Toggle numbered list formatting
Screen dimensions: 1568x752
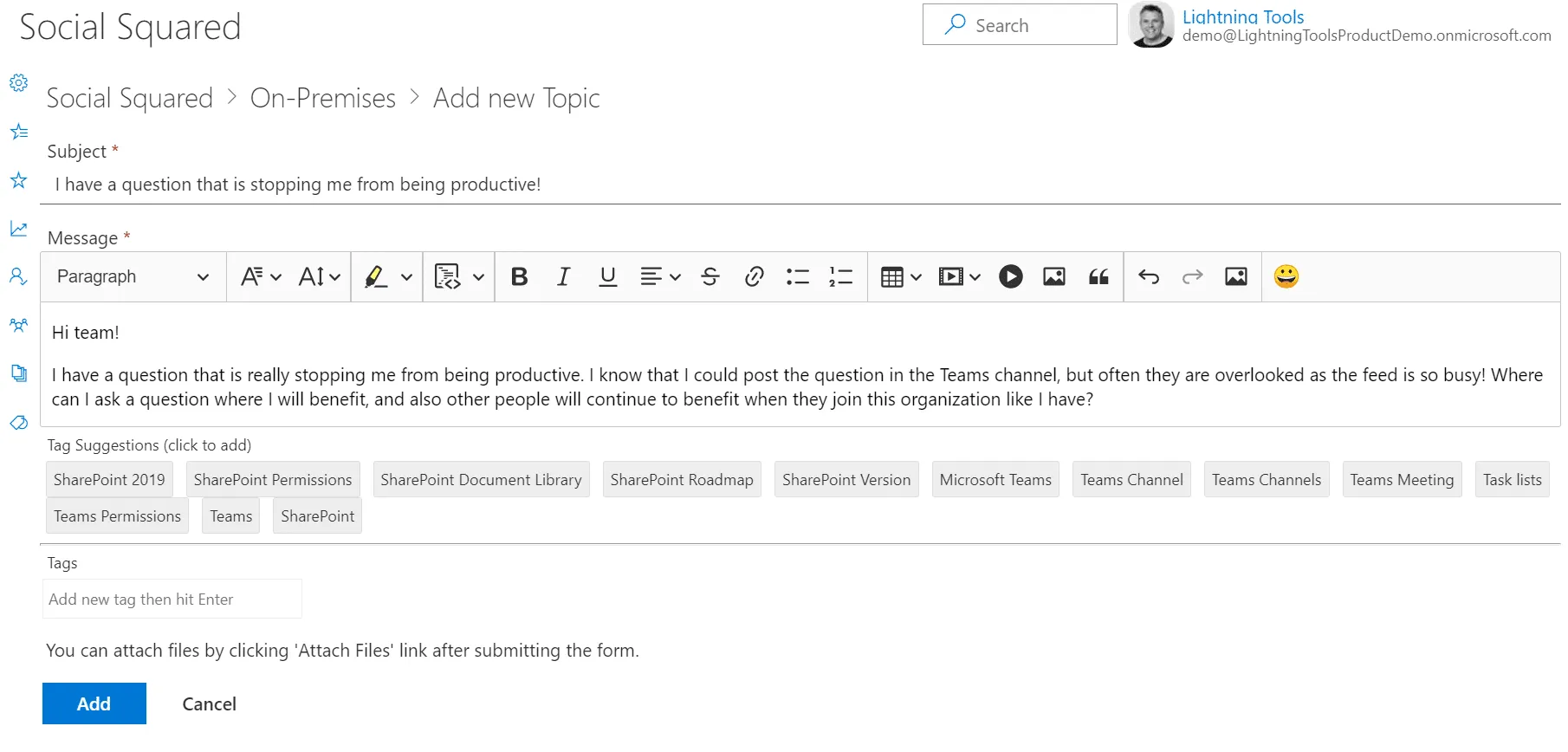click(x=840, y=276)
